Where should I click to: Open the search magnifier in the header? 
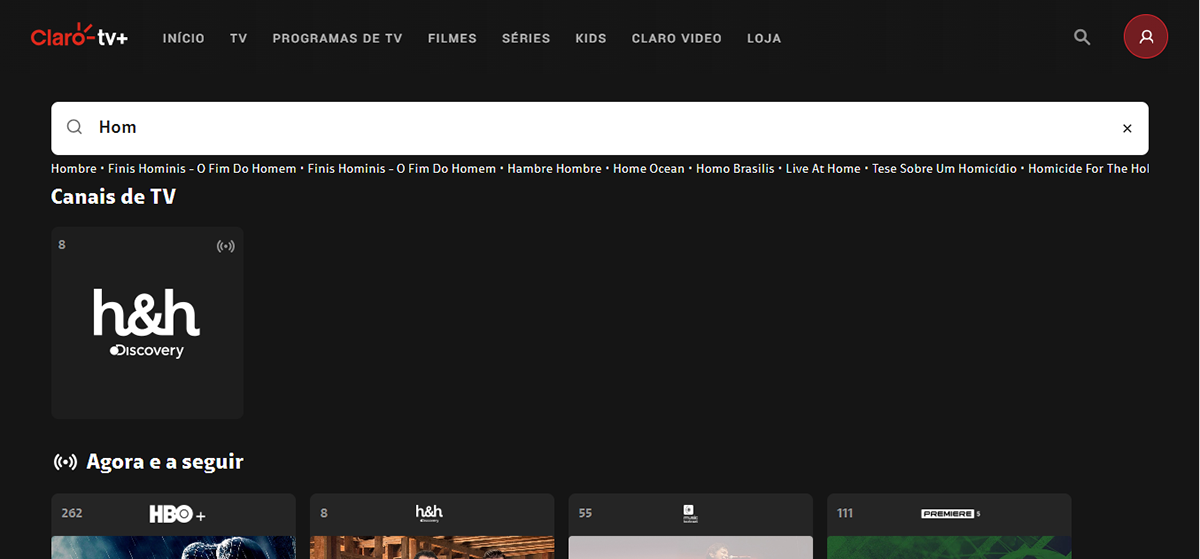pos(1082,37)
